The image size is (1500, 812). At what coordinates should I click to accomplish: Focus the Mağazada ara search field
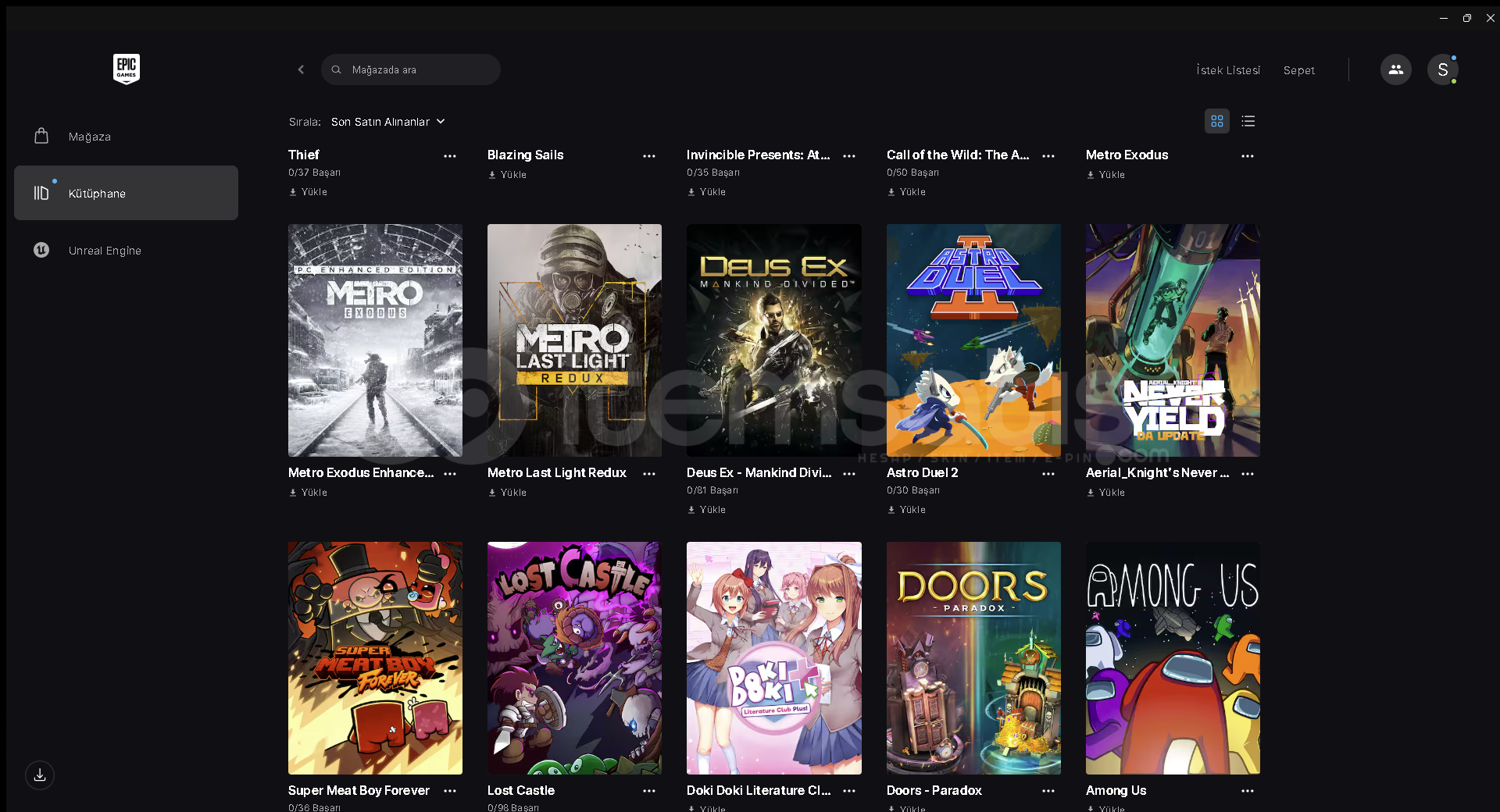click(x=411, y=69)
